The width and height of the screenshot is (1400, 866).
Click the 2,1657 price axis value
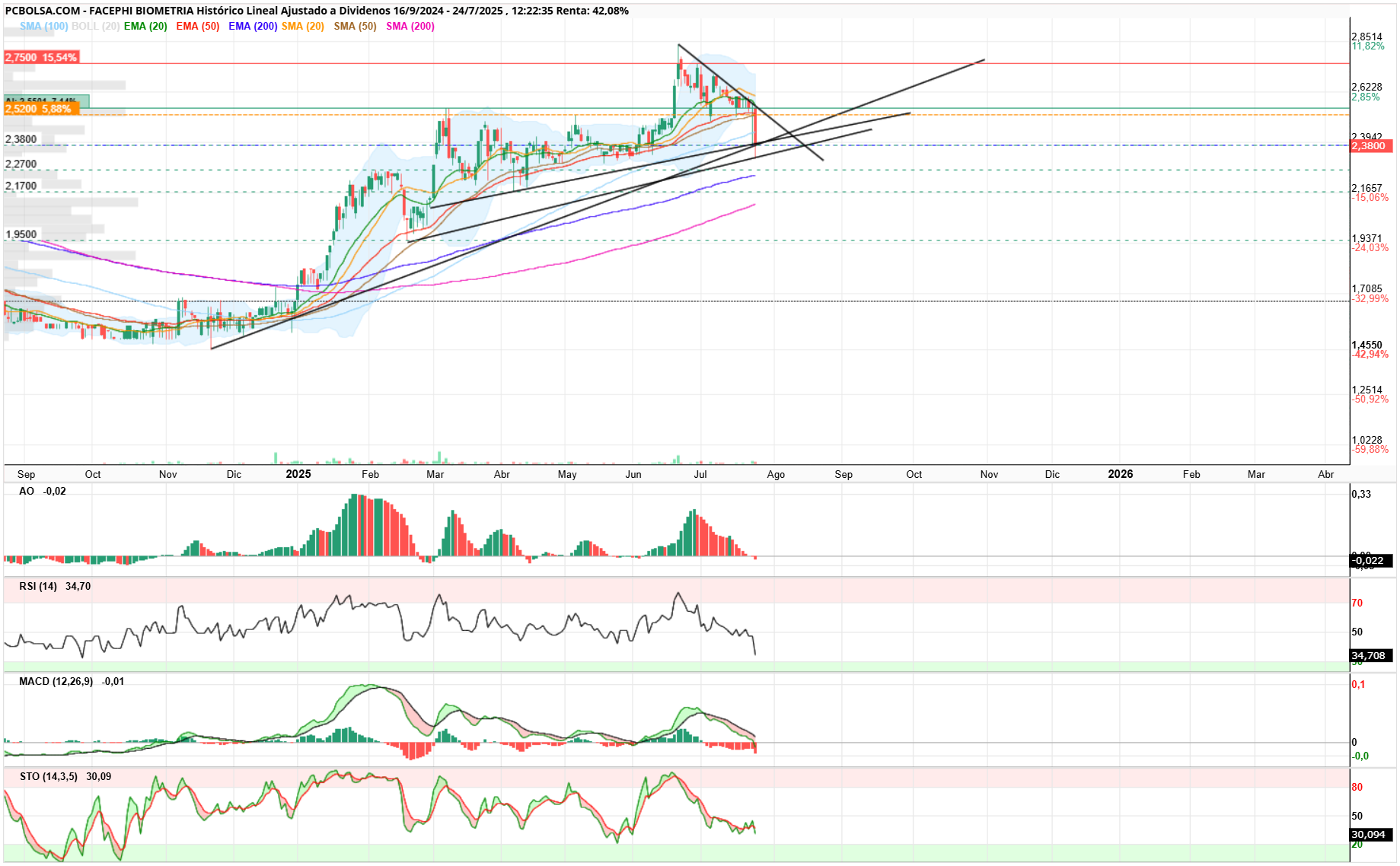[x=1367, y=188]
